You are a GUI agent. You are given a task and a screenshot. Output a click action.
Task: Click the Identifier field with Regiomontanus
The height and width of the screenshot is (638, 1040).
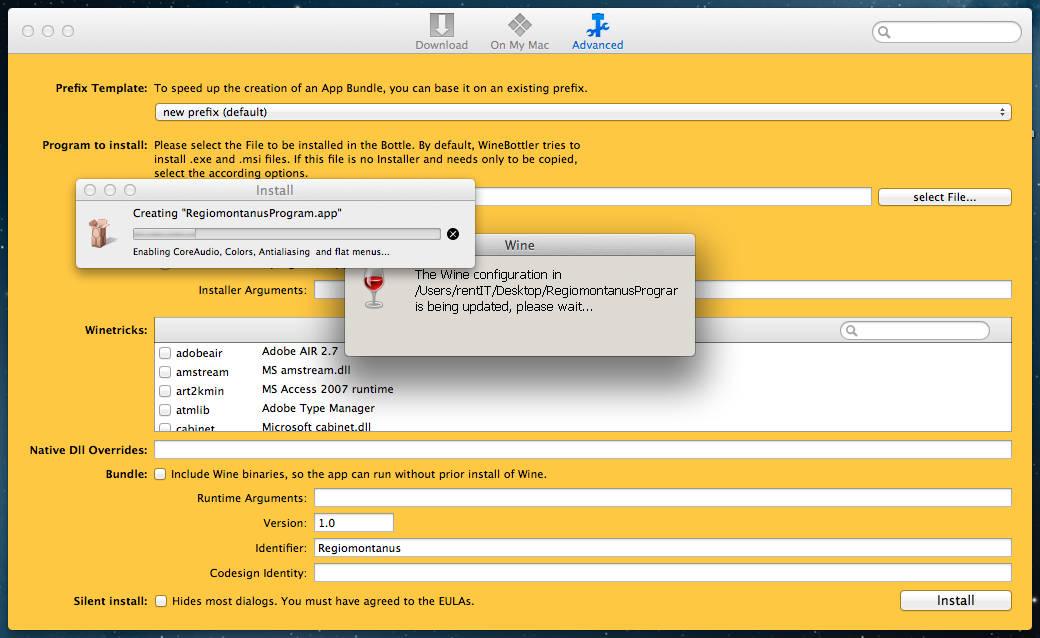(663, 548)
